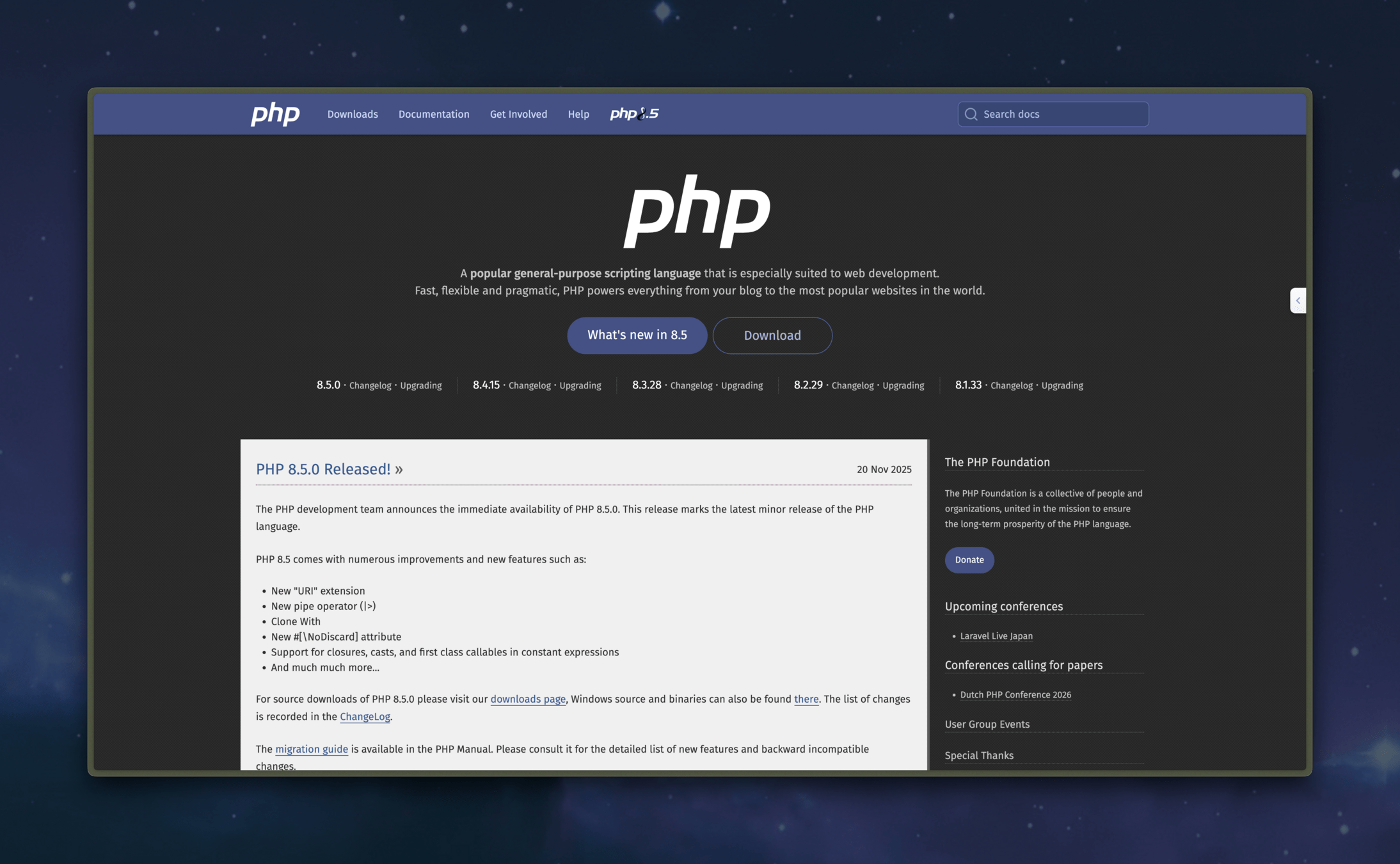Click the search magnifier icon
1400x864 pixels.
click(x=971, y=114)
